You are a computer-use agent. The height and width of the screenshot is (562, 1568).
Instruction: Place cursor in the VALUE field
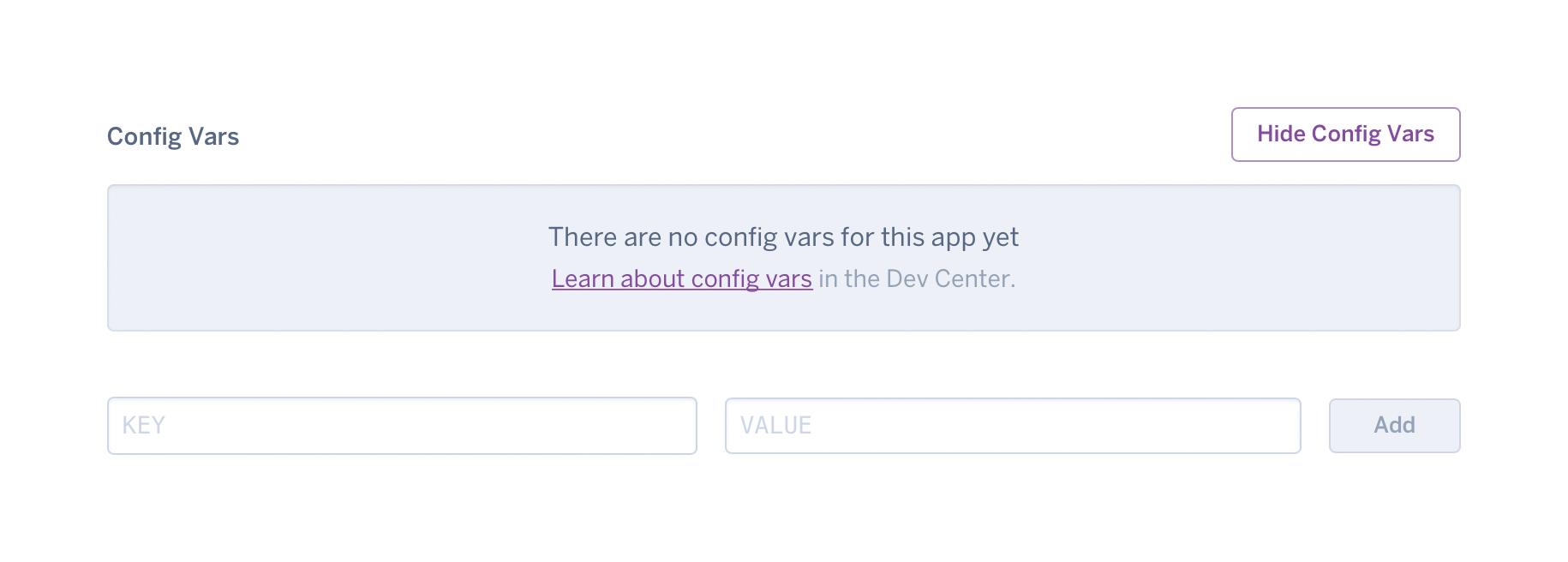pyautogui.click(x=1013, y=425)
